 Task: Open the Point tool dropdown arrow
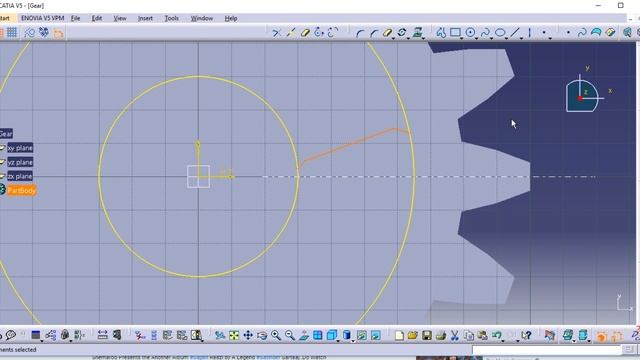[x=550, y=38]
